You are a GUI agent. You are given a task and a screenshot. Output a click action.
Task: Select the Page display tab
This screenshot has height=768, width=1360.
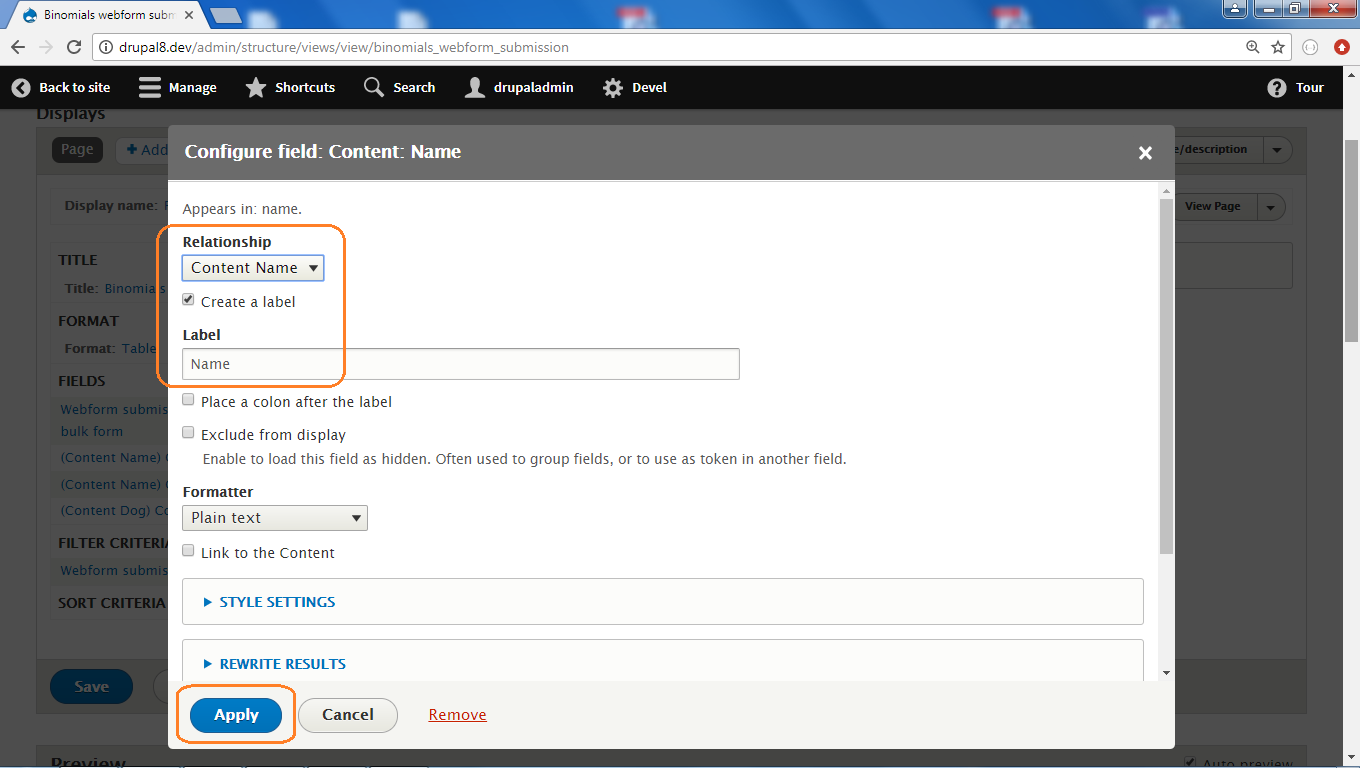click(77, 149)
